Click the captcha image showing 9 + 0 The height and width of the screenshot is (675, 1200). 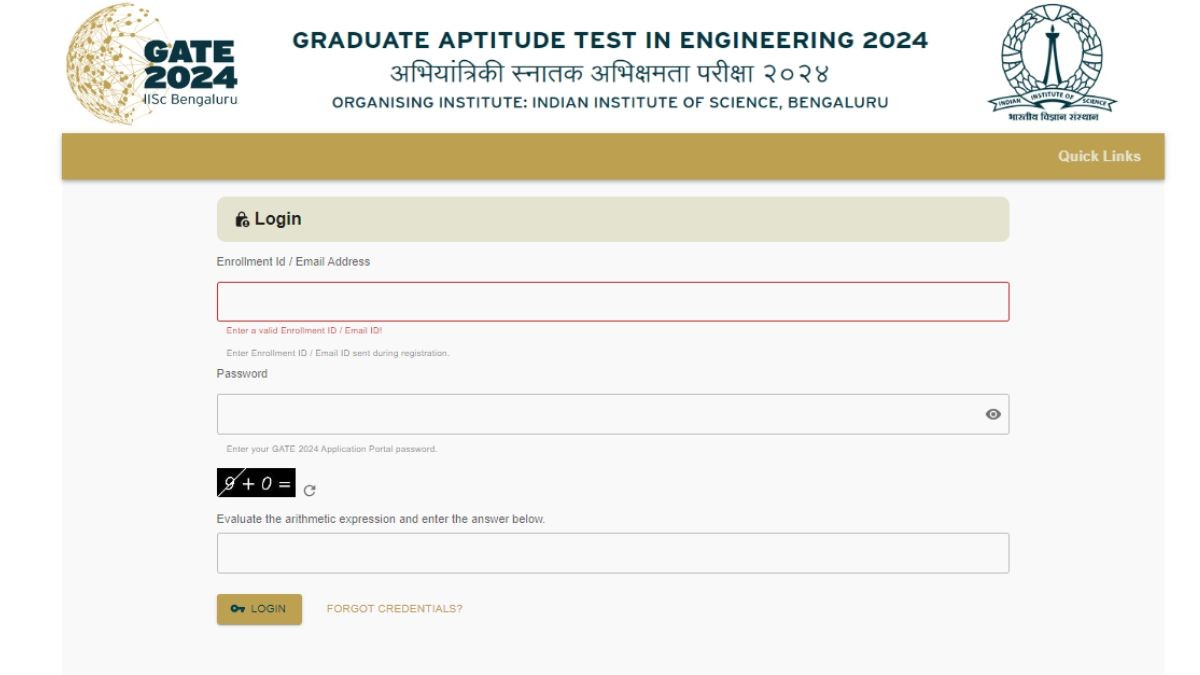(x=256, y=484)
